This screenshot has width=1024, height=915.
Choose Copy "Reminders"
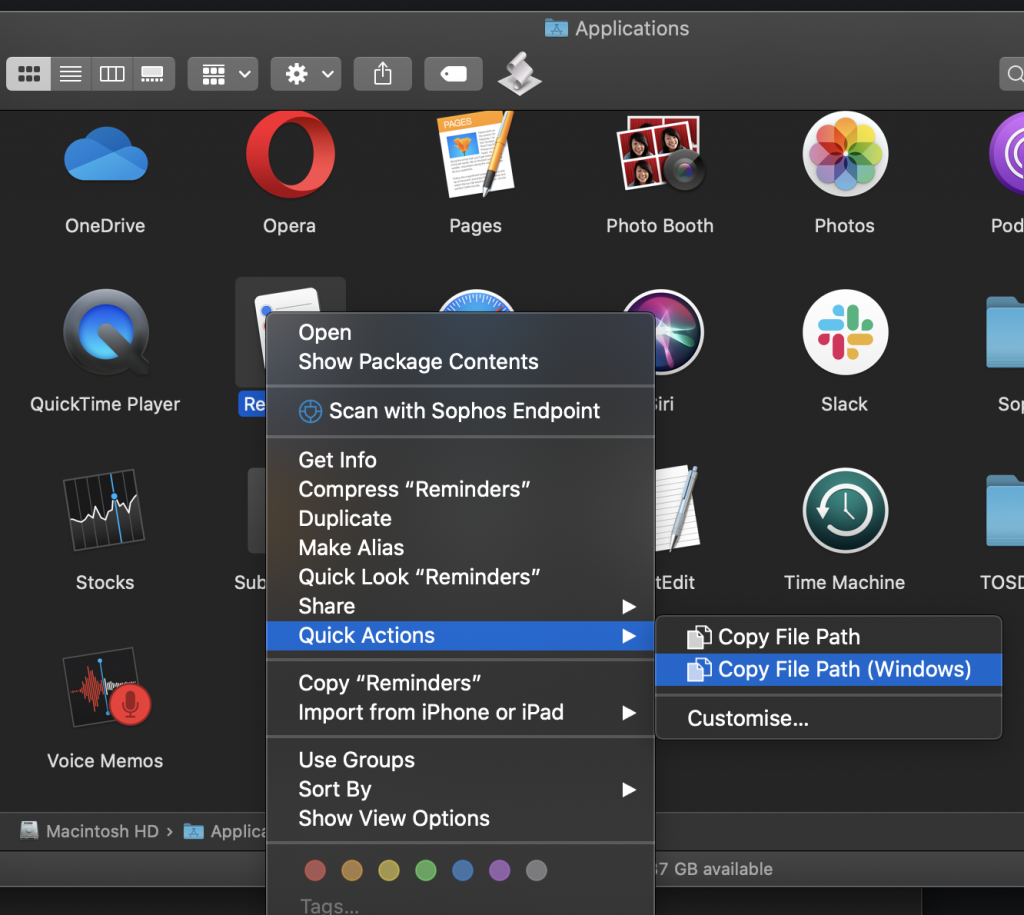[x=460, y=683]
